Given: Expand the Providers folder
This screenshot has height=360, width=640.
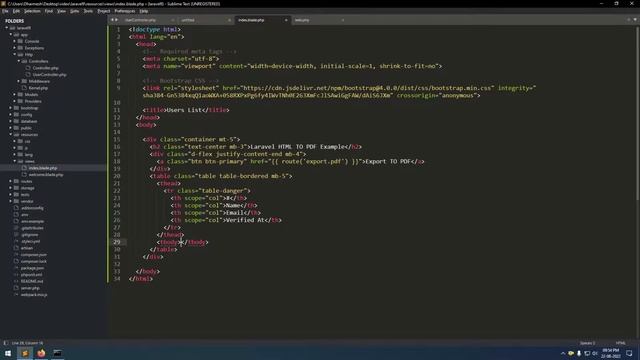Looking at the screenshot, I should point(15,101).
